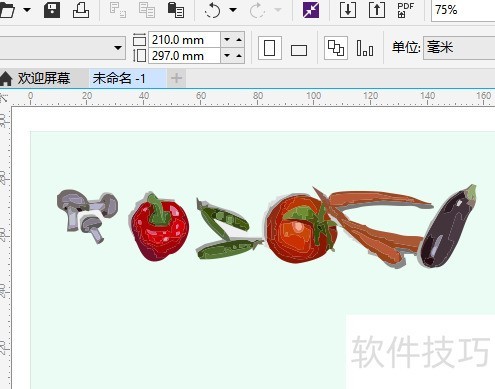The width and height of the screenshot is (495, 389).
Task: Click the 75% zoom level box
Action: click(463, 10)
